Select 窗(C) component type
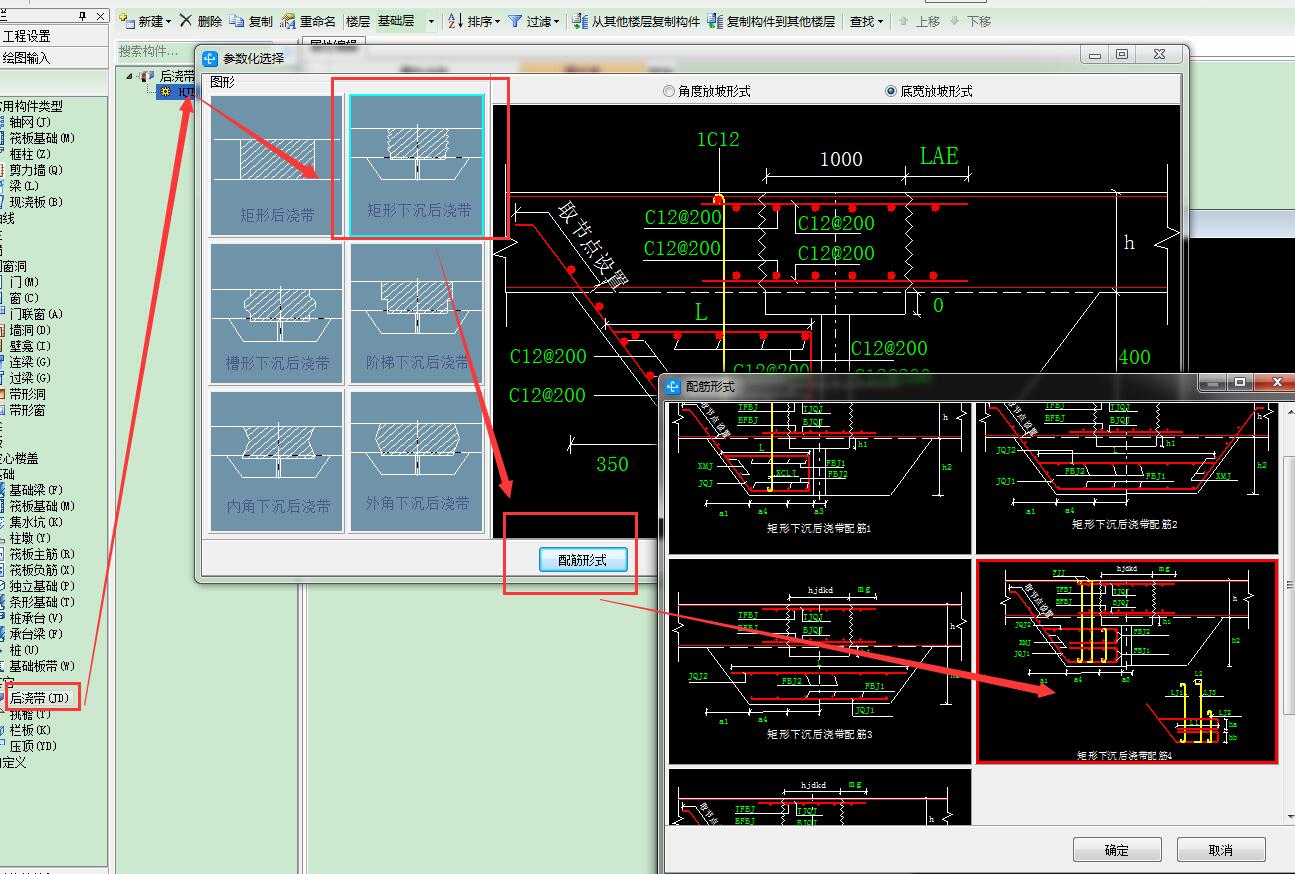Screen dimensions: 1295x874 24,298
